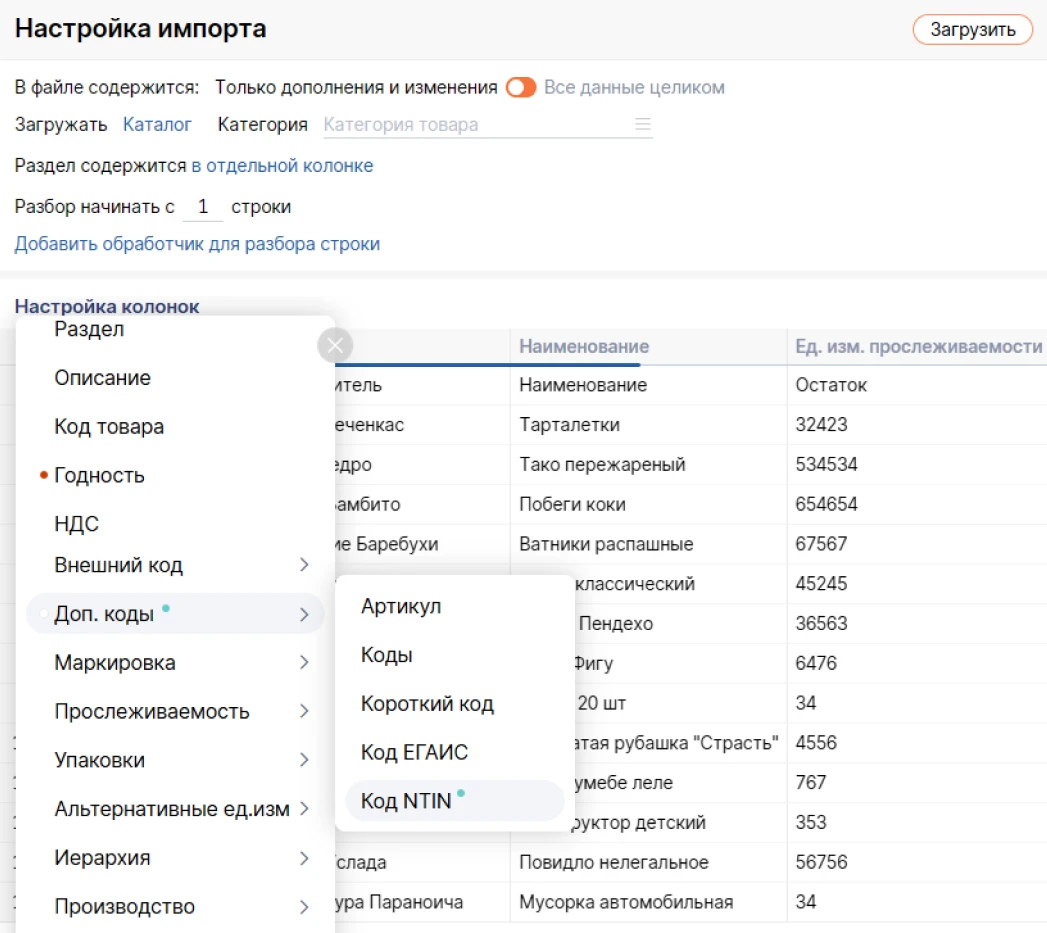Choose НДС from the field list
1047x933 pixels.
click(x=77, y=525)
